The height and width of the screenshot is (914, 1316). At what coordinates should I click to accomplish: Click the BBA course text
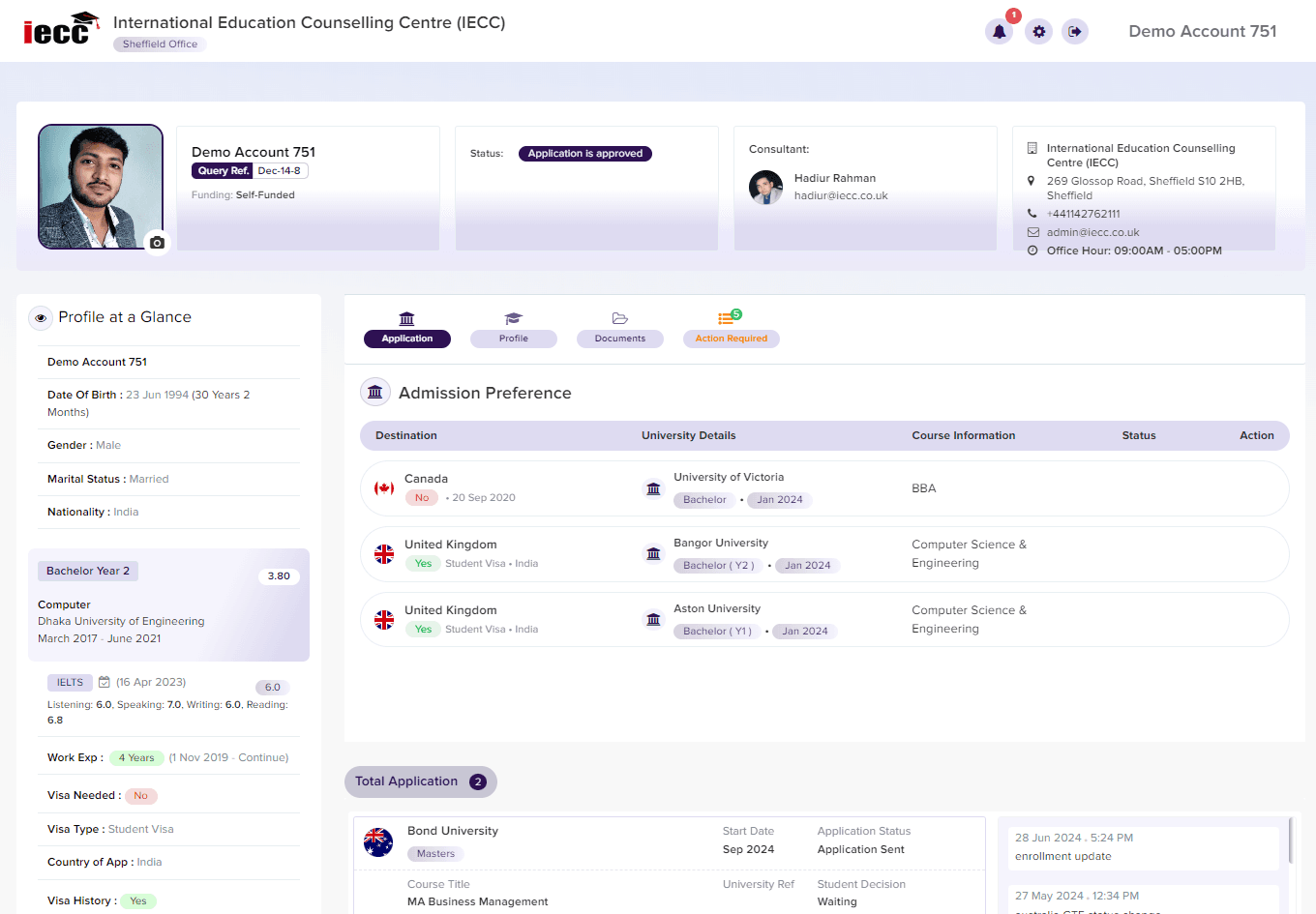pos(924,488)
